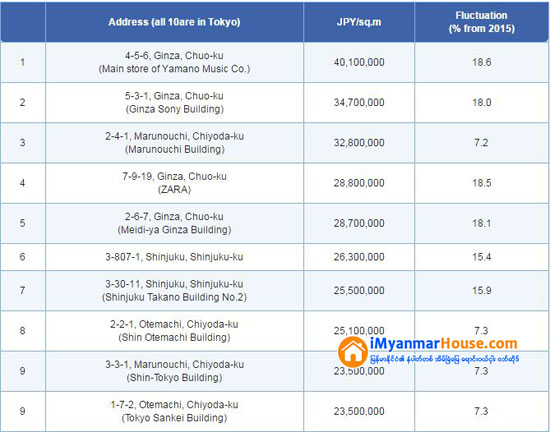
Task: Select the 40,100,000 price value
Action: (x=359, y=62)
